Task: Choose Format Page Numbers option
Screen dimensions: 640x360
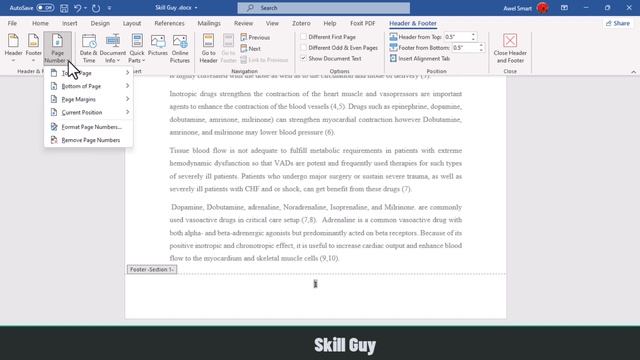Action: 89,127
